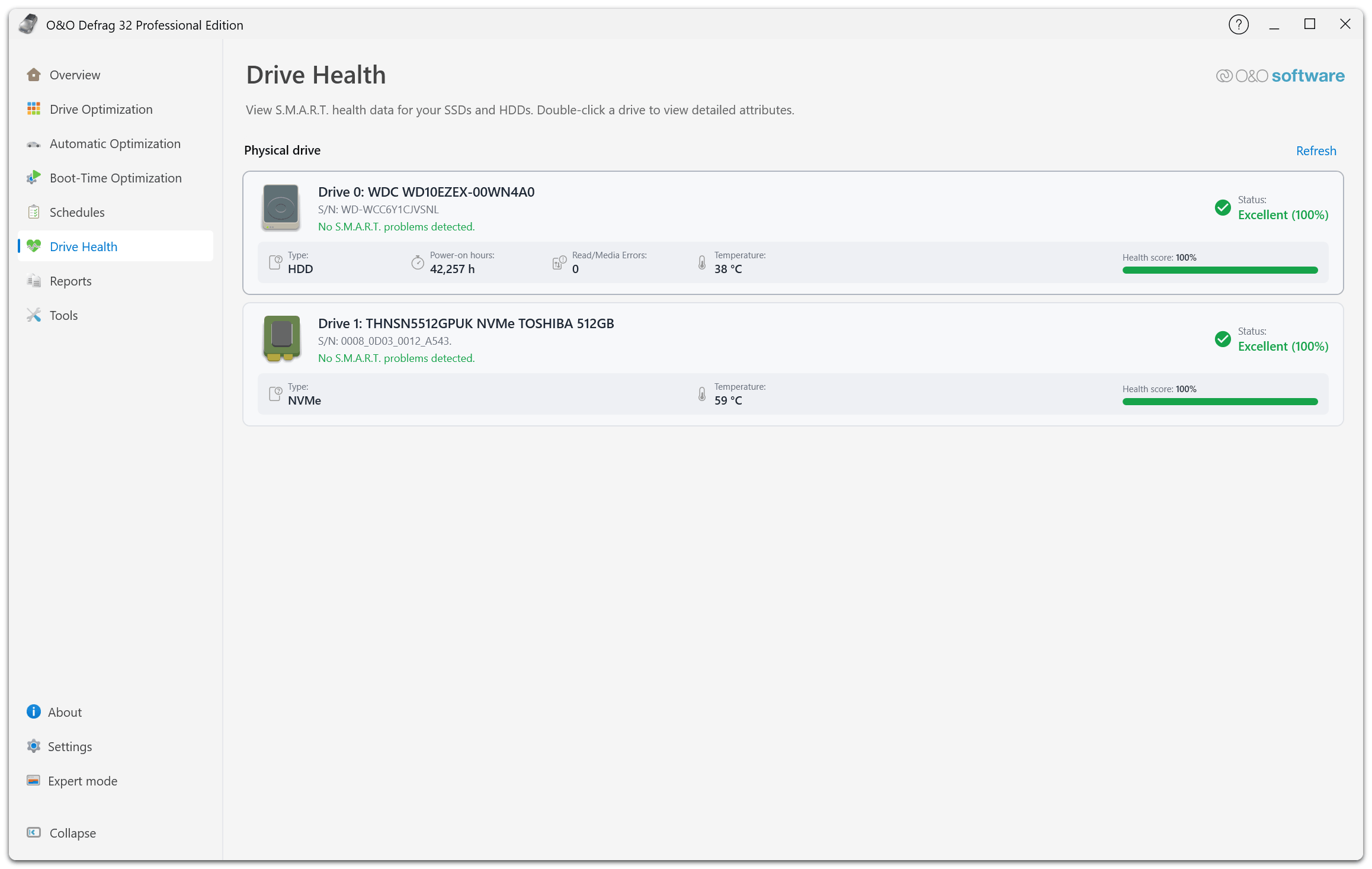The height and width of the screenshot is (869, 1372).
Task: Click the '59 °C' temperature value
Action: pos(728,400)
